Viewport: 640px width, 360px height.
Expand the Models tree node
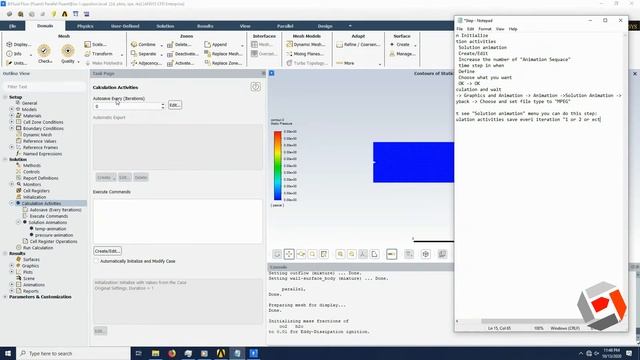(x=12, y=109)
